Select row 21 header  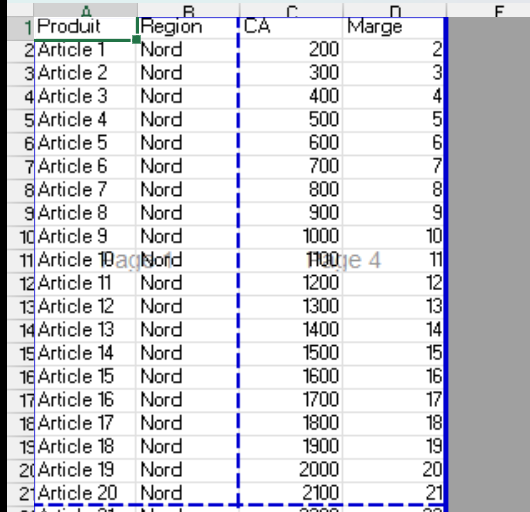tap(21, 493)
